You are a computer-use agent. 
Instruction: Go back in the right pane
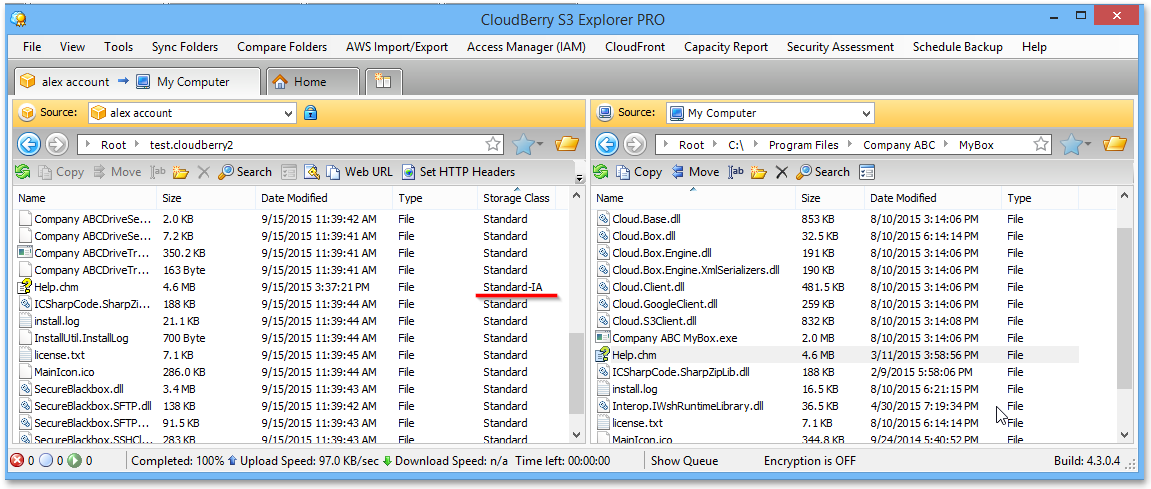coord(606,144)
